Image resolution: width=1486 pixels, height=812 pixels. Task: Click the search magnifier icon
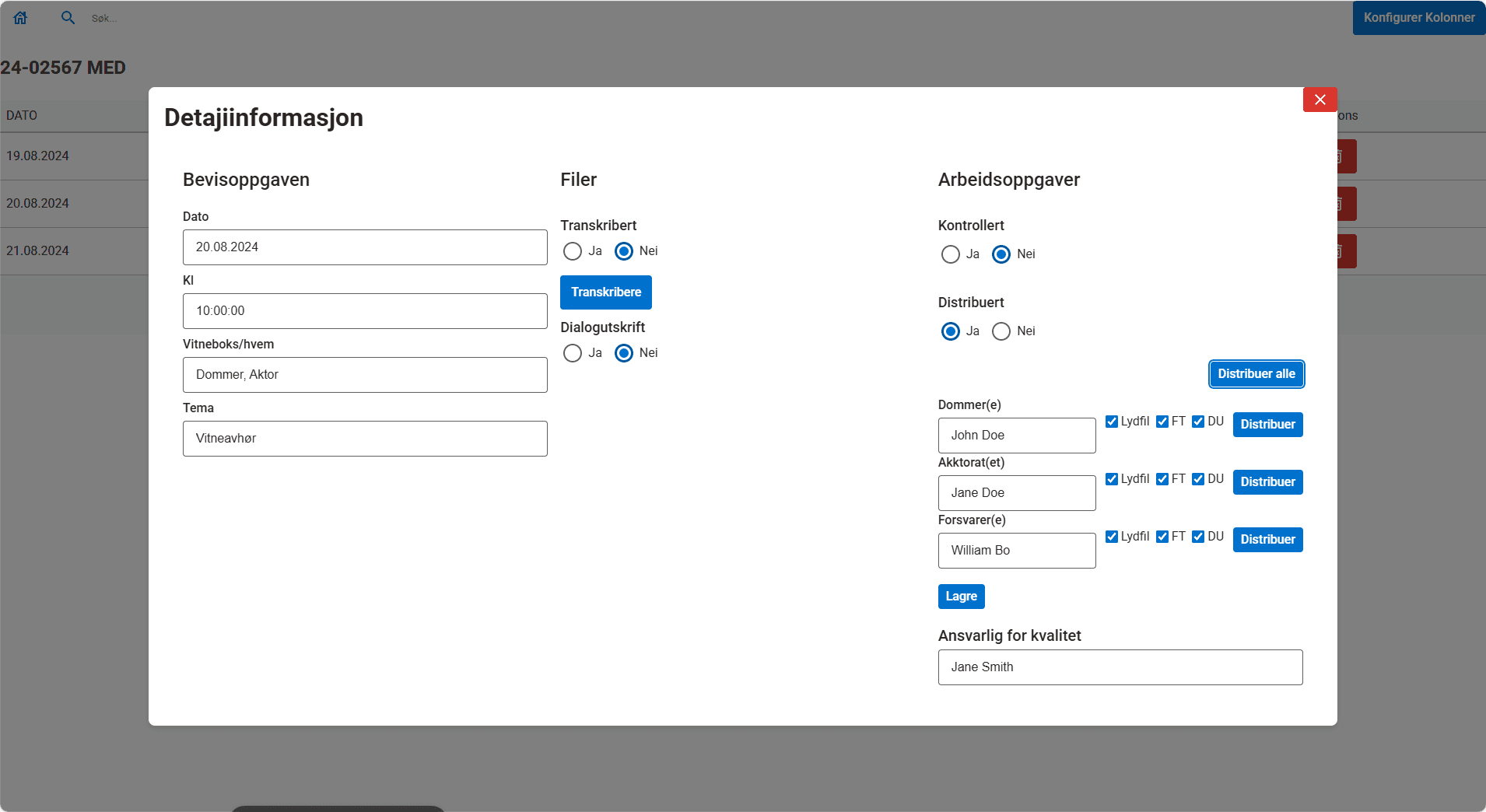[x=68, y=17]
